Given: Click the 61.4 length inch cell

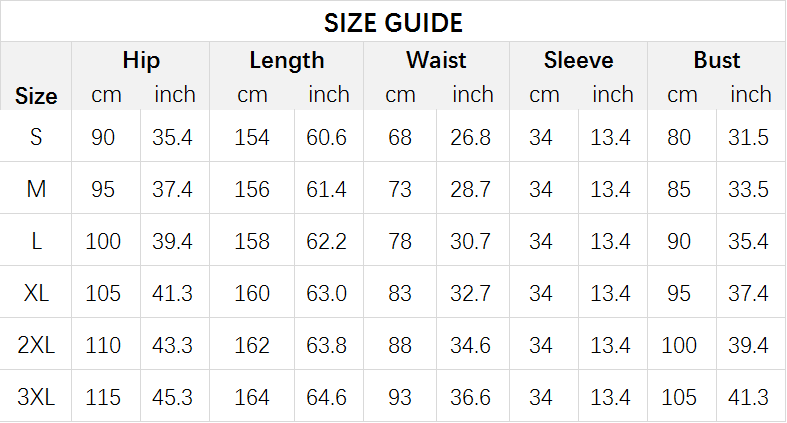Looking at the screenshot, I should point(326,189).
